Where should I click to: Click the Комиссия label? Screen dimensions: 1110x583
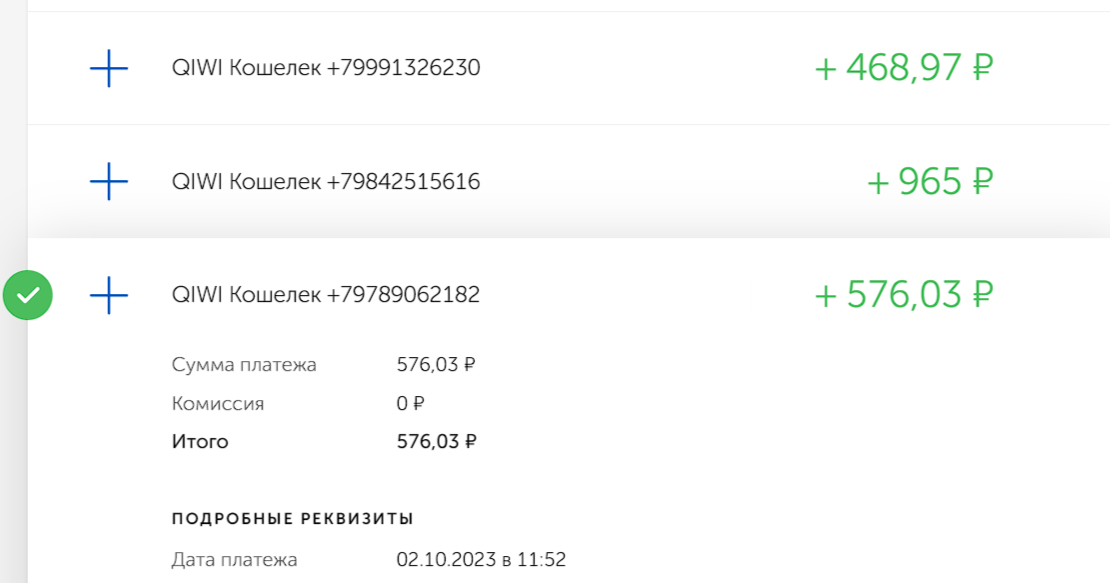coord(217,404)
